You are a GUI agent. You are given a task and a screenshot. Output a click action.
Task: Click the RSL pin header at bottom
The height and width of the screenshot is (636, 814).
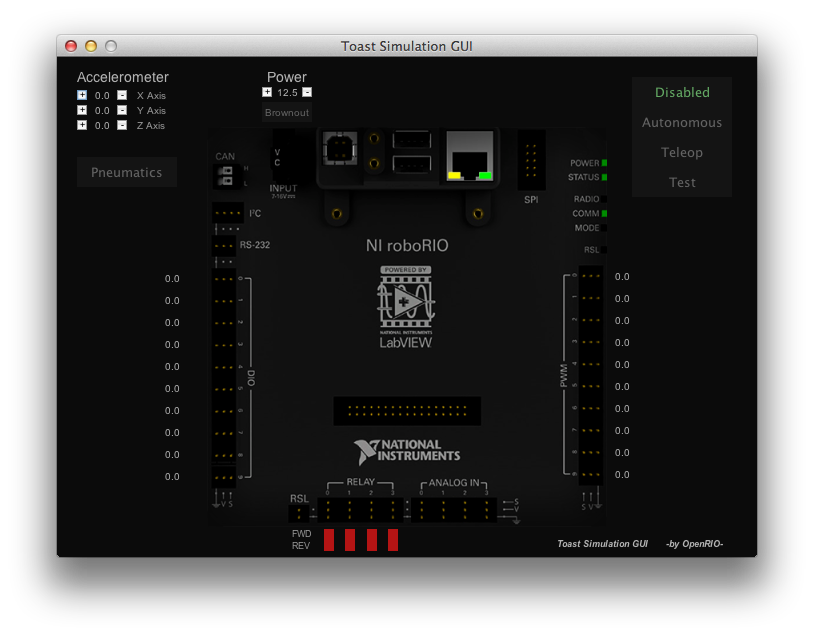pyautogui.click(x=299, y=514)
